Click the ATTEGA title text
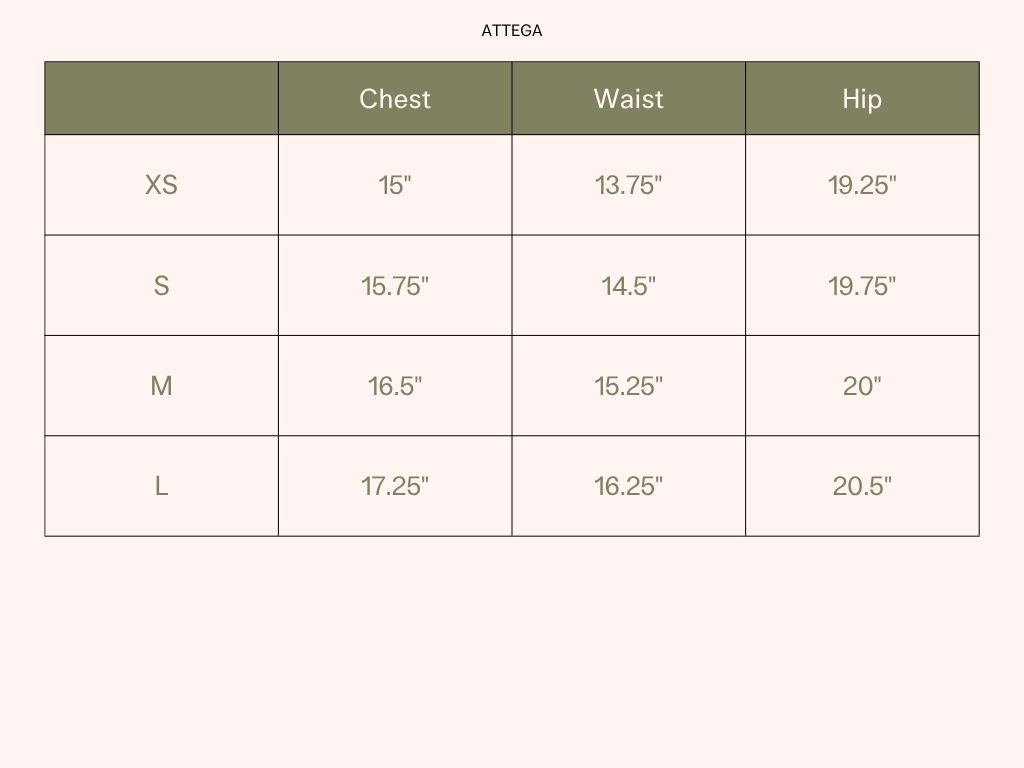The image size is (1024, 768). pos(511,31)
